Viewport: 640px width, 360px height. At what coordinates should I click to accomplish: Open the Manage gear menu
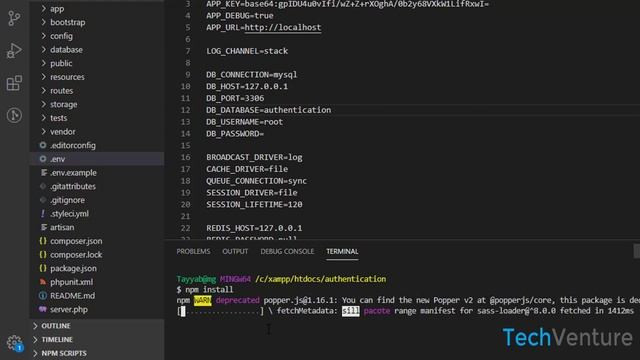15,343
